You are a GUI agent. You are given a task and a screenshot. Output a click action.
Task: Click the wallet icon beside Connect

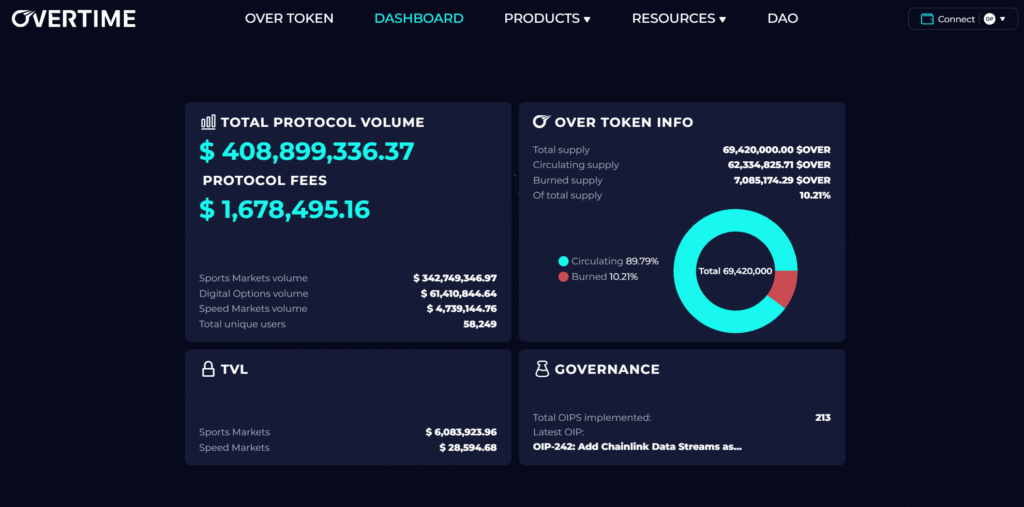[926, 19]
